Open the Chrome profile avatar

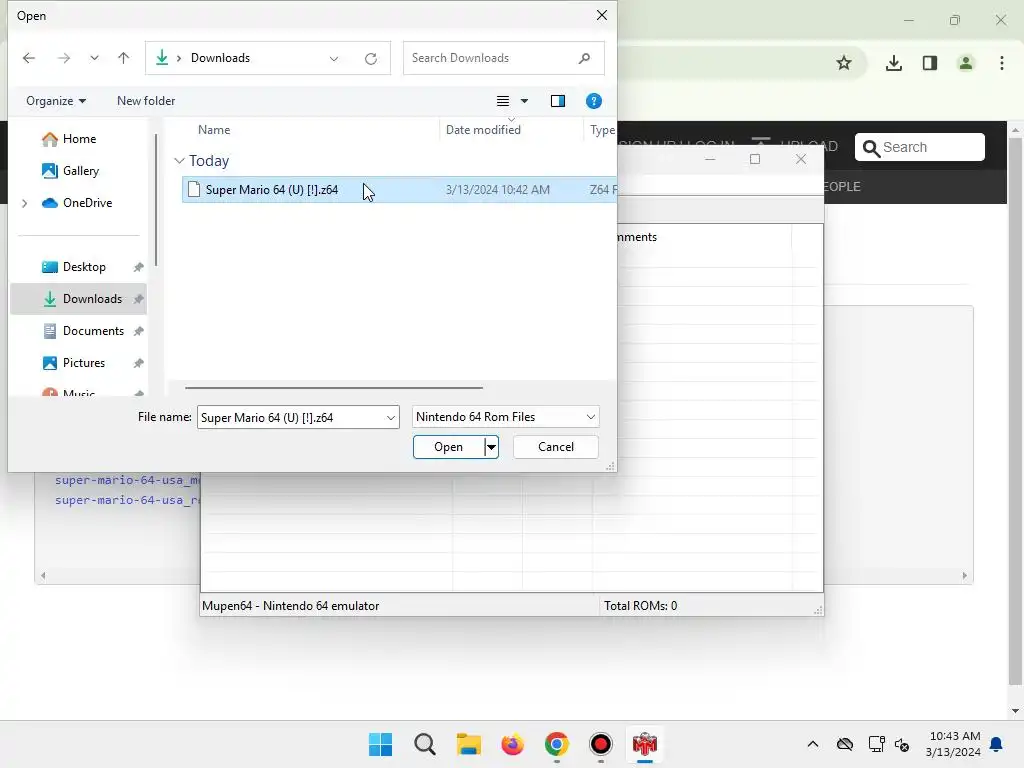click(966, 63)
